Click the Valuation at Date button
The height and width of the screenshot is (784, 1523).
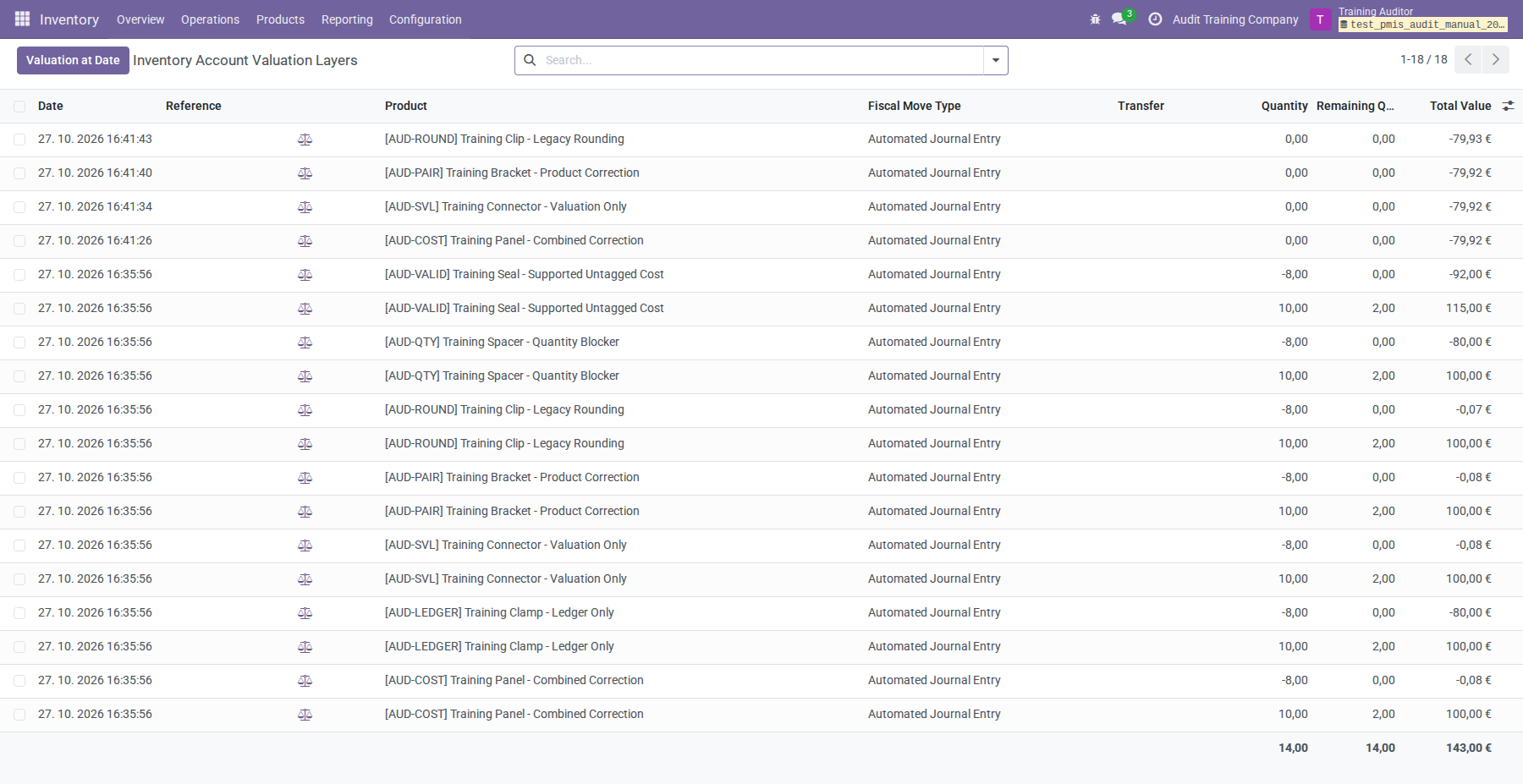73,60
